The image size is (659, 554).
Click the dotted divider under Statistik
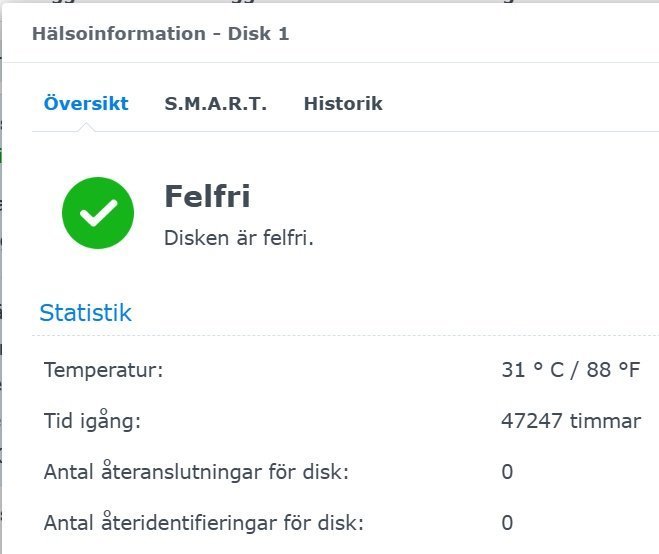tap(340, 335)
